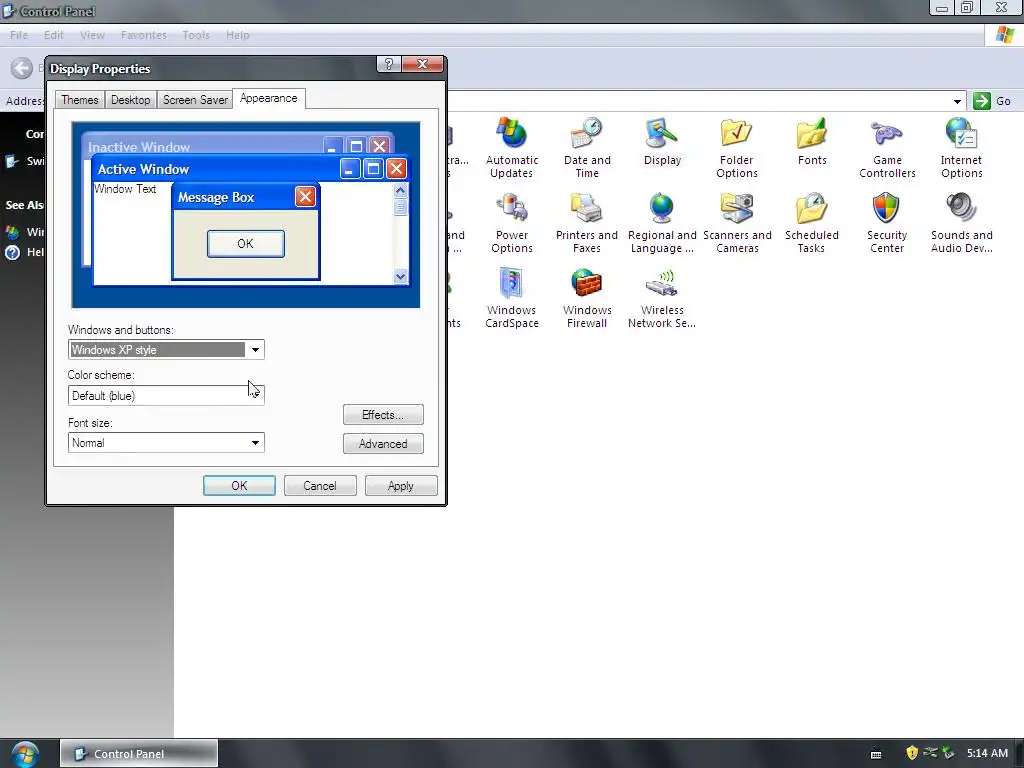Click the network connection tray icon

[930, 753]
